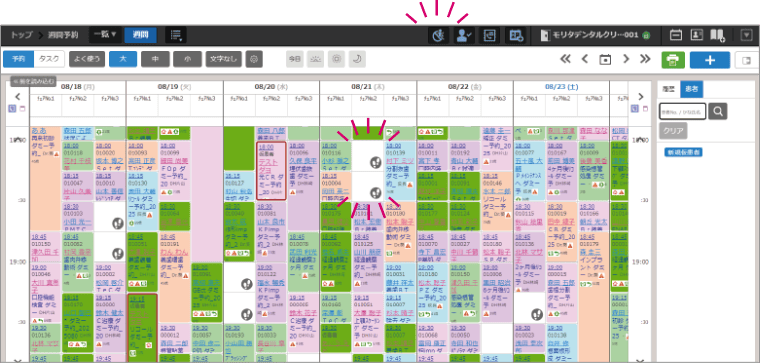Select the sunrise morning time icon

click(316, 59)
